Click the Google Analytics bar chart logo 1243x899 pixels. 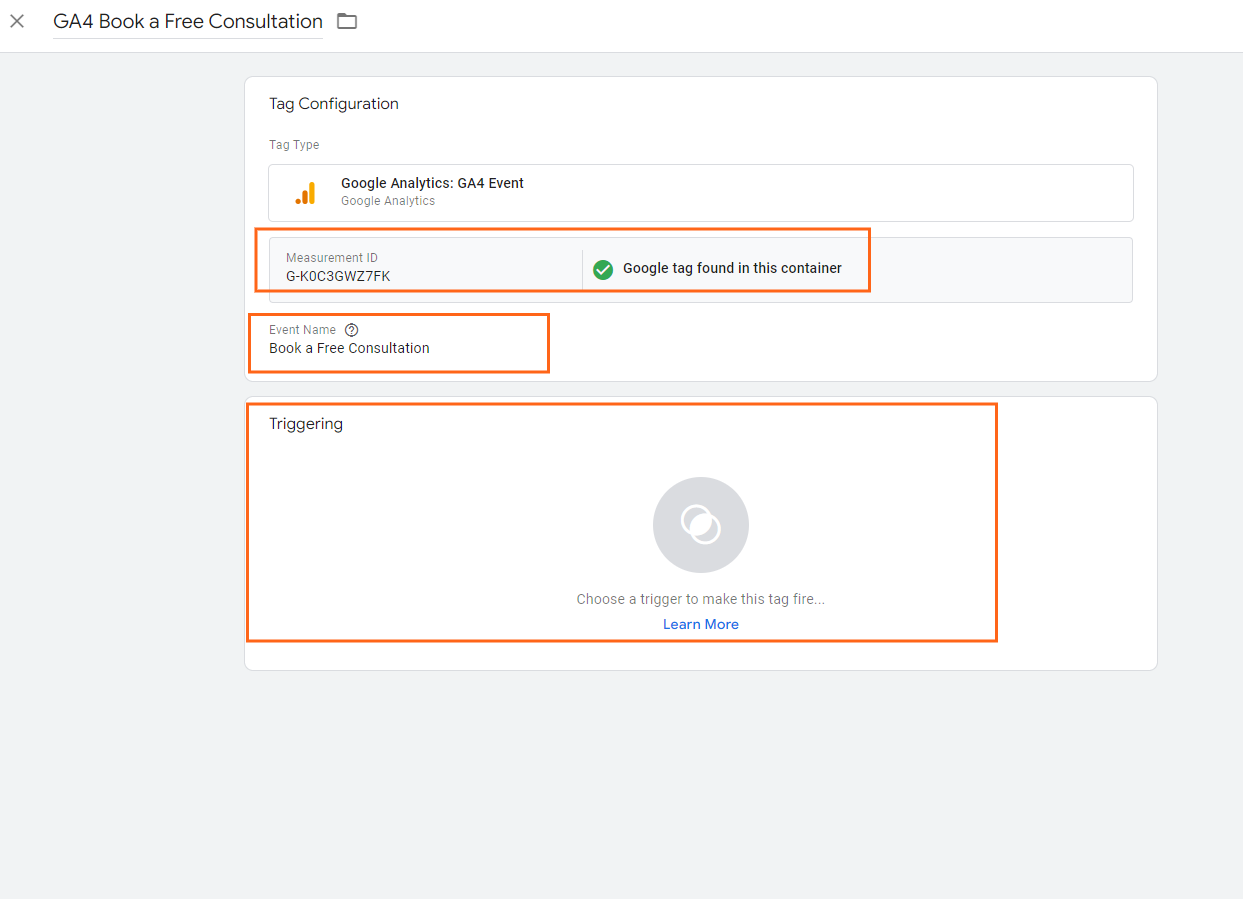(306, 193)
